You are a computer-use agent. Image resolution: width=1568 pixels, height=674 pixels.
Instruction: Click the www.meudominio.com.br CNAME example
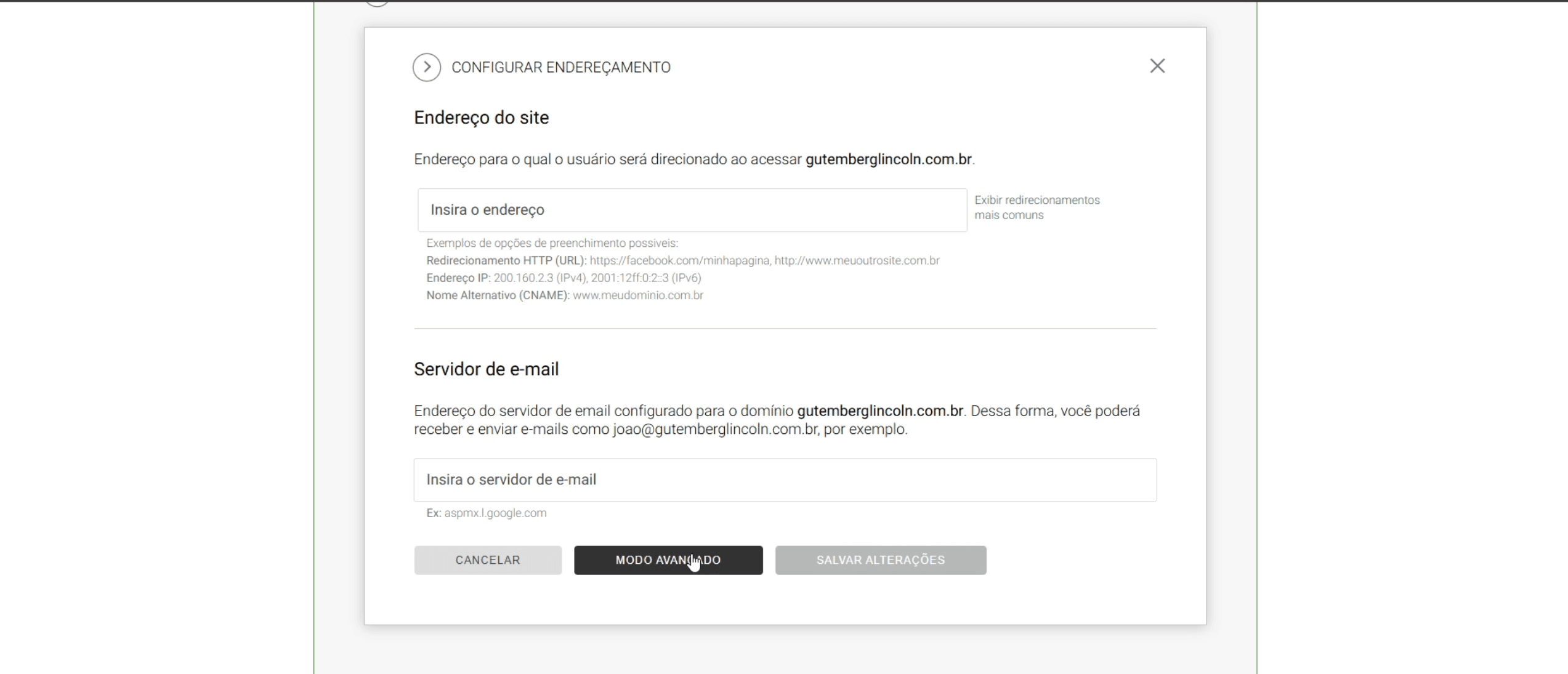[637, 295]
